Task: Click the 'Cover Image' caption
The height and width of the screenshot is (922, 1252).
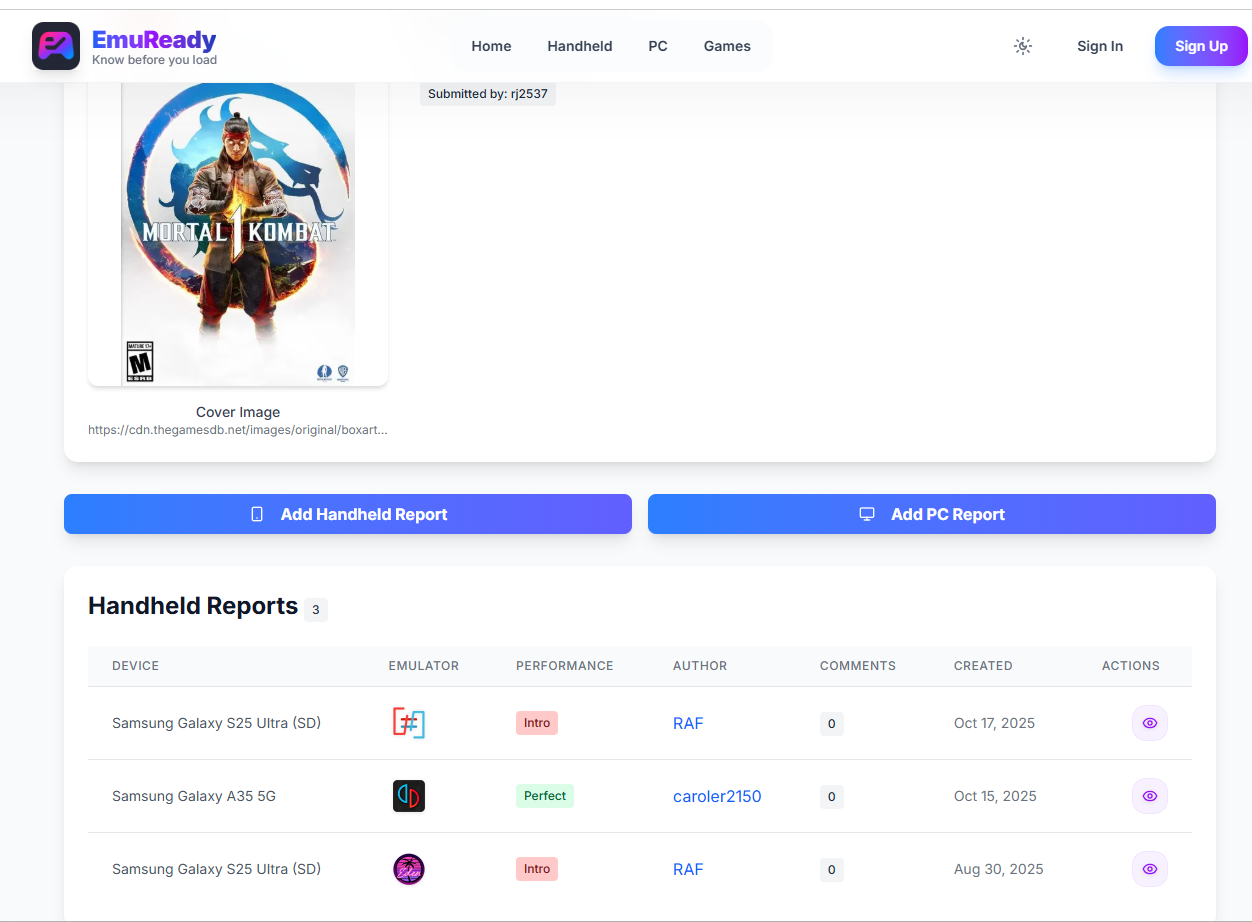Action: 238,412
